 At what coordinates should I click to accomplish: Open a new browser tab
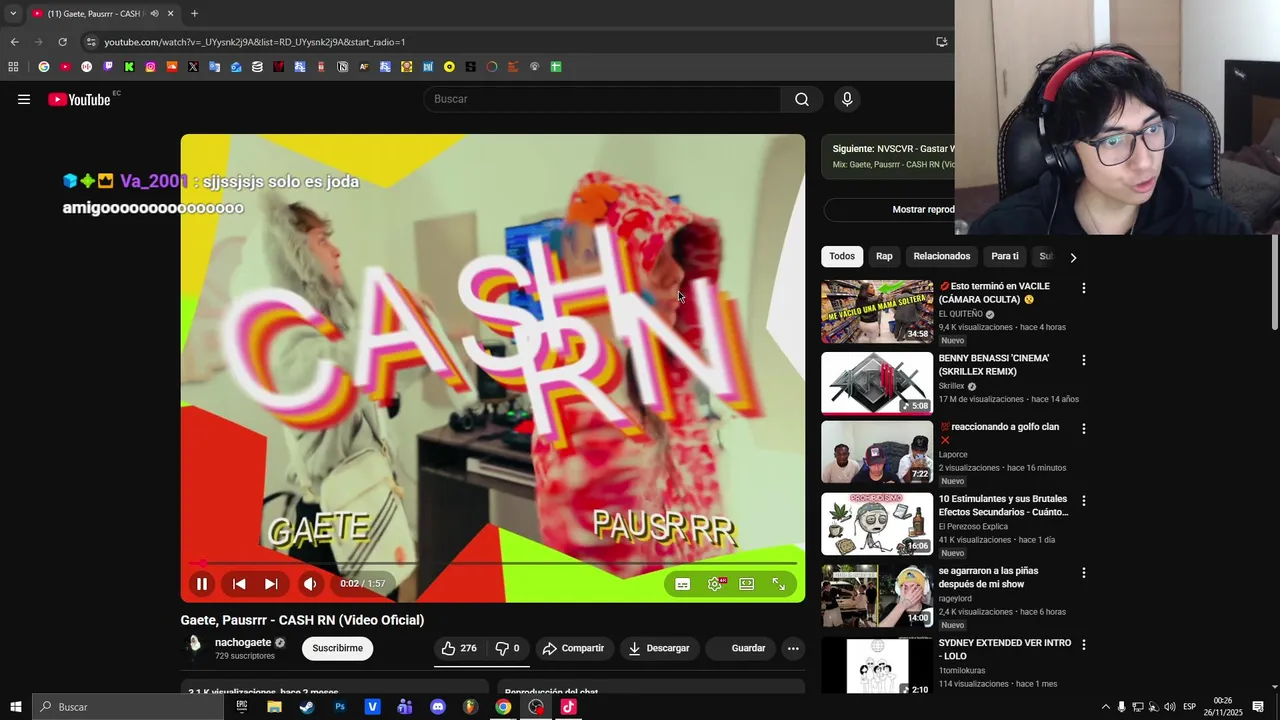[194, 13]
